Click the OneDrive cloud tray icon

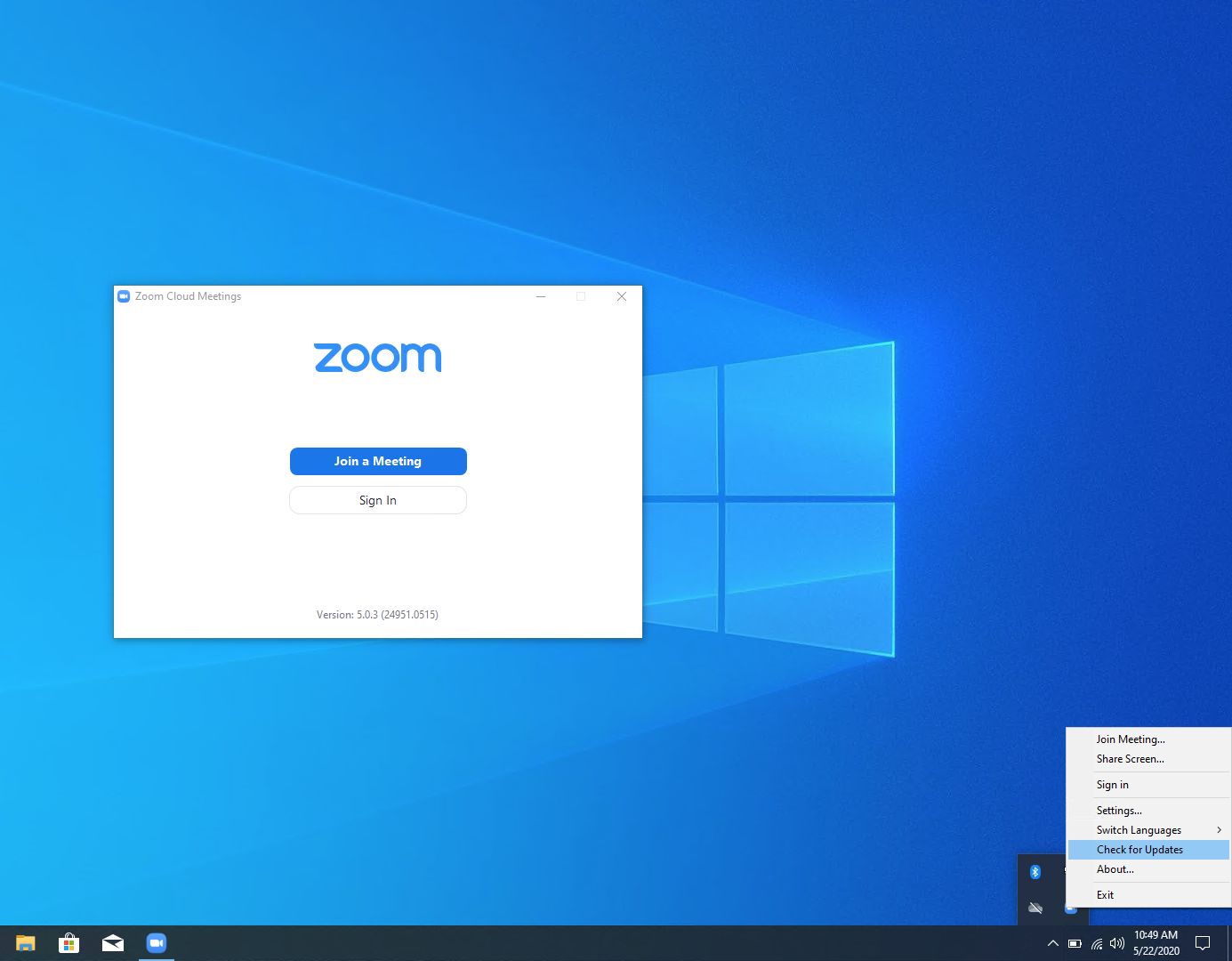(1035, 908)
